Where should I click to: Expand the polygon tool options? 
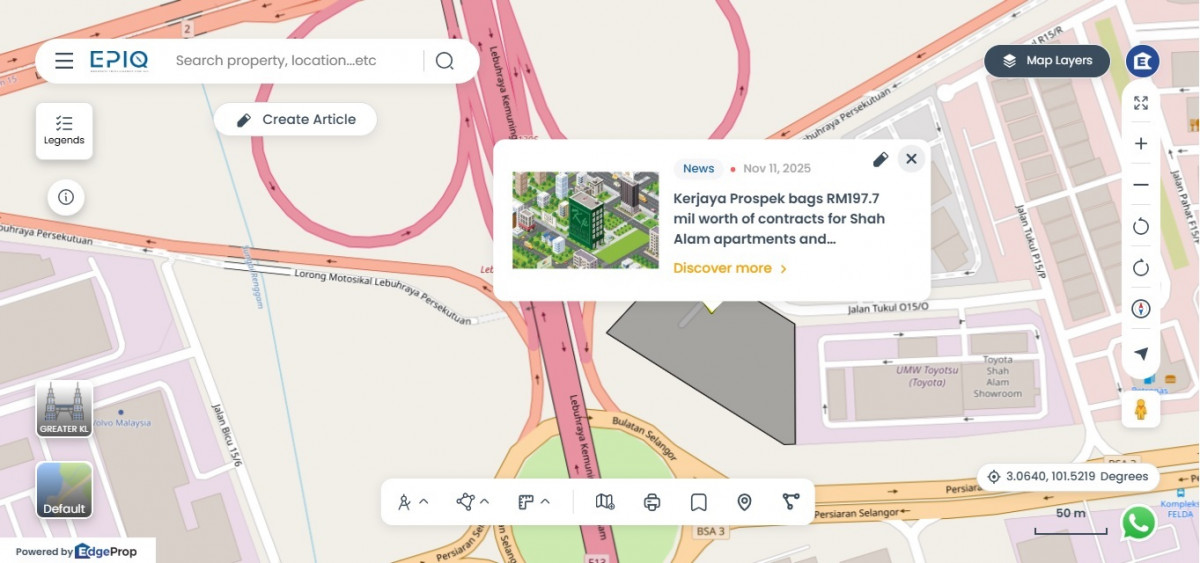point(485,501)
